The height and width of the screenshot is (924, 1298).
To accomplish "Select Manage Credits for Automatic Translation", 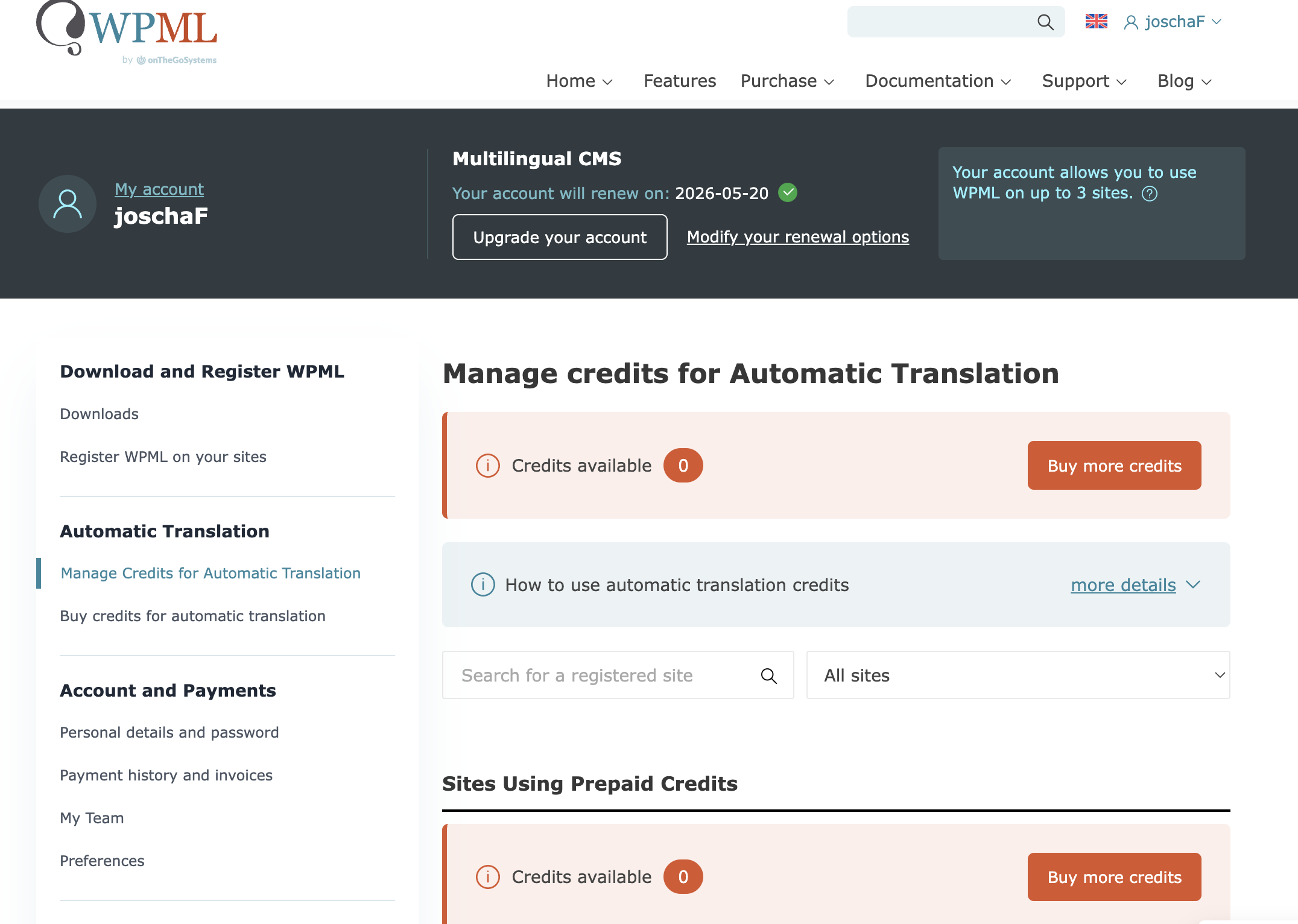I will coord(211,573).
